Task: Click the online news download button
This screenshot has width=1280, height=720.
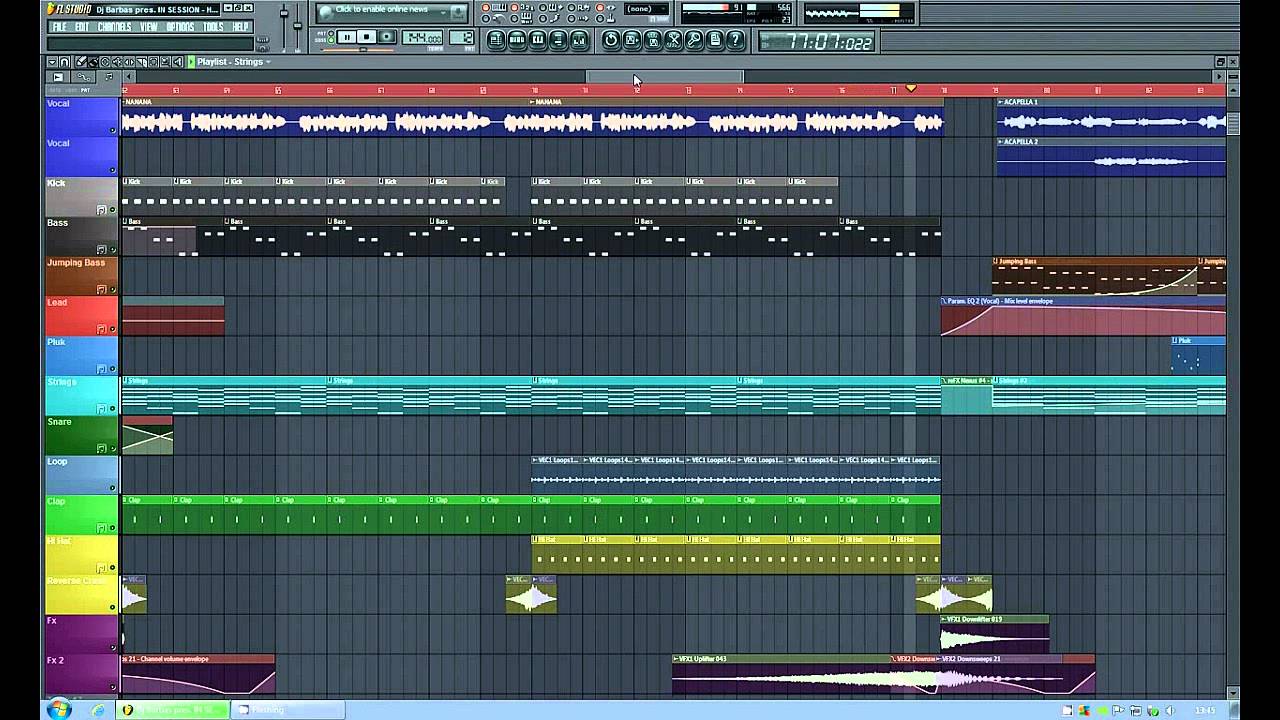Action: click(x=457, y=12)
